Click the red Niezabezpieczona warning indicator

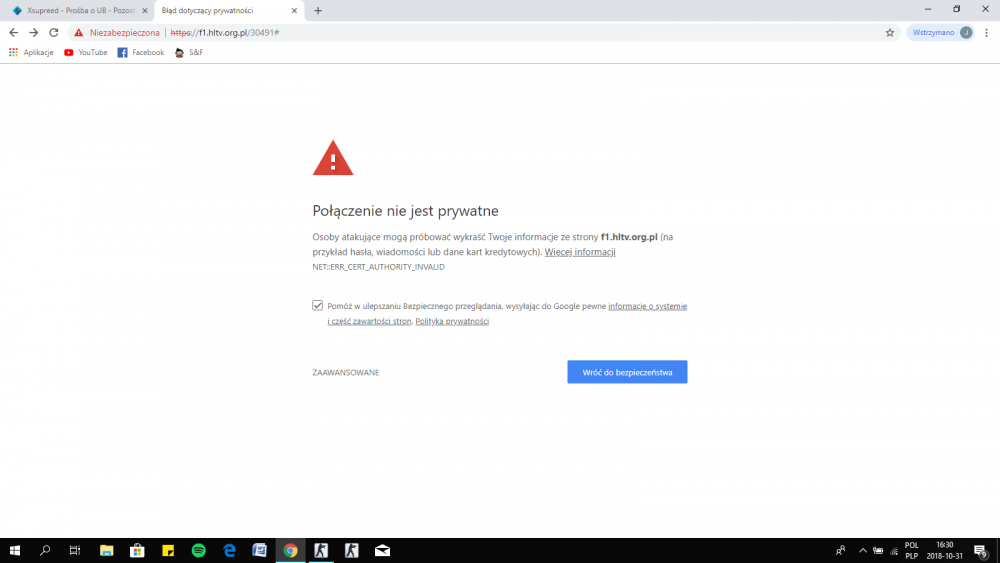pos(117,33)
